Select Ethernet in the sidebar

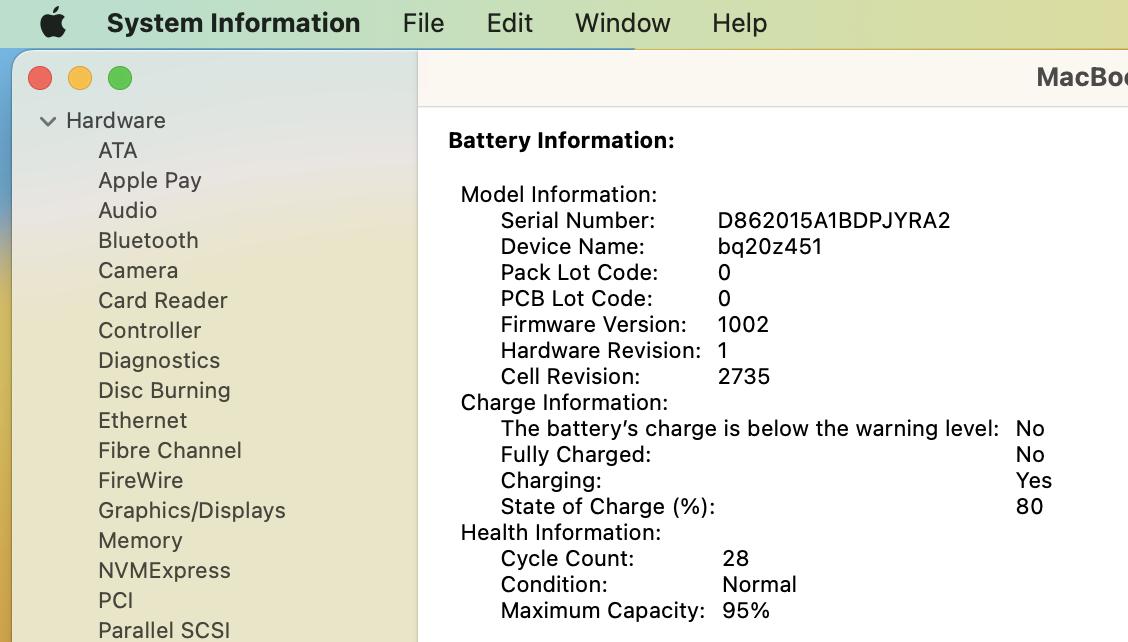[142, 420]
